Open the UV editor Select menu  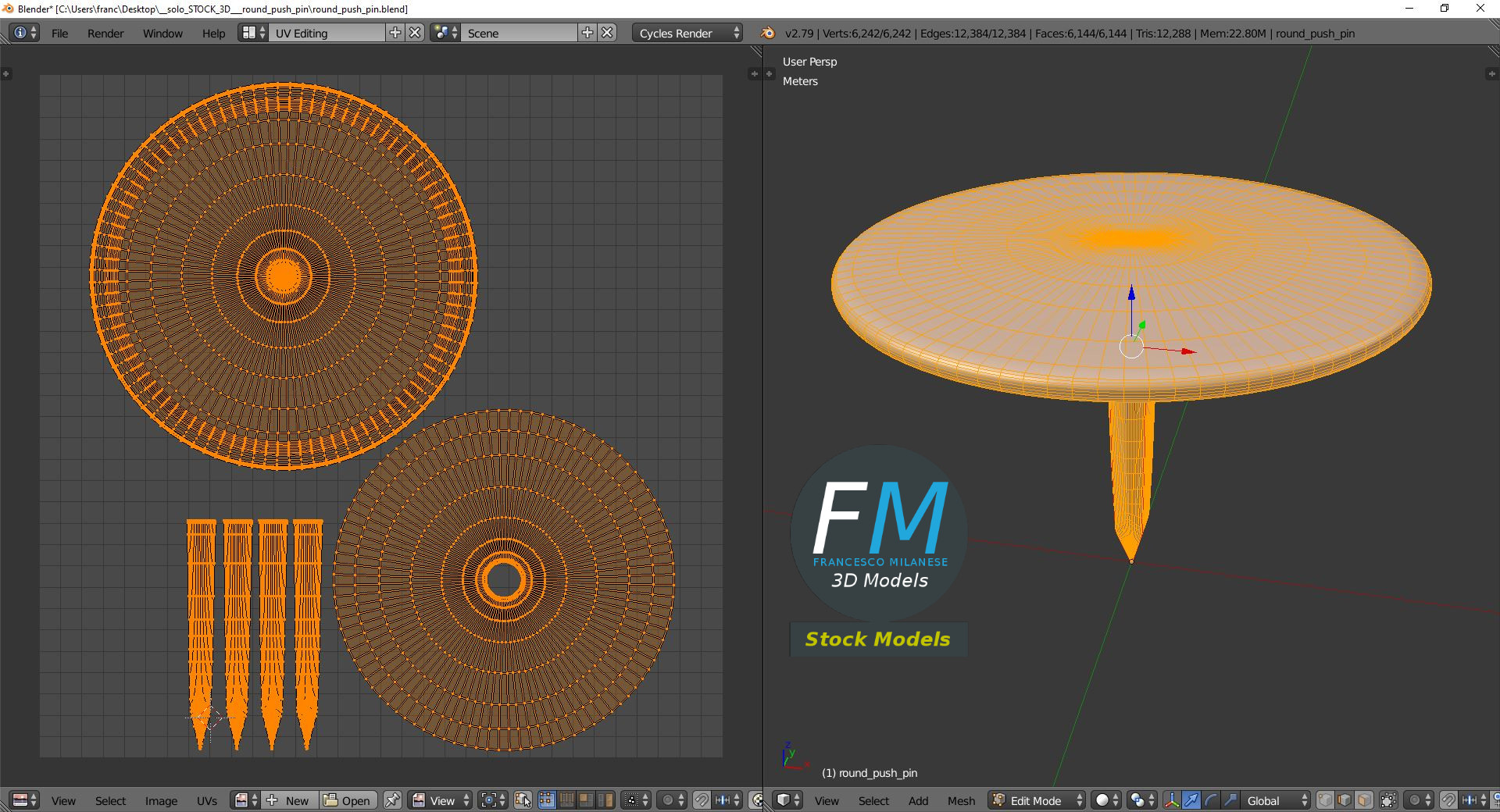(x=110, y=801)
